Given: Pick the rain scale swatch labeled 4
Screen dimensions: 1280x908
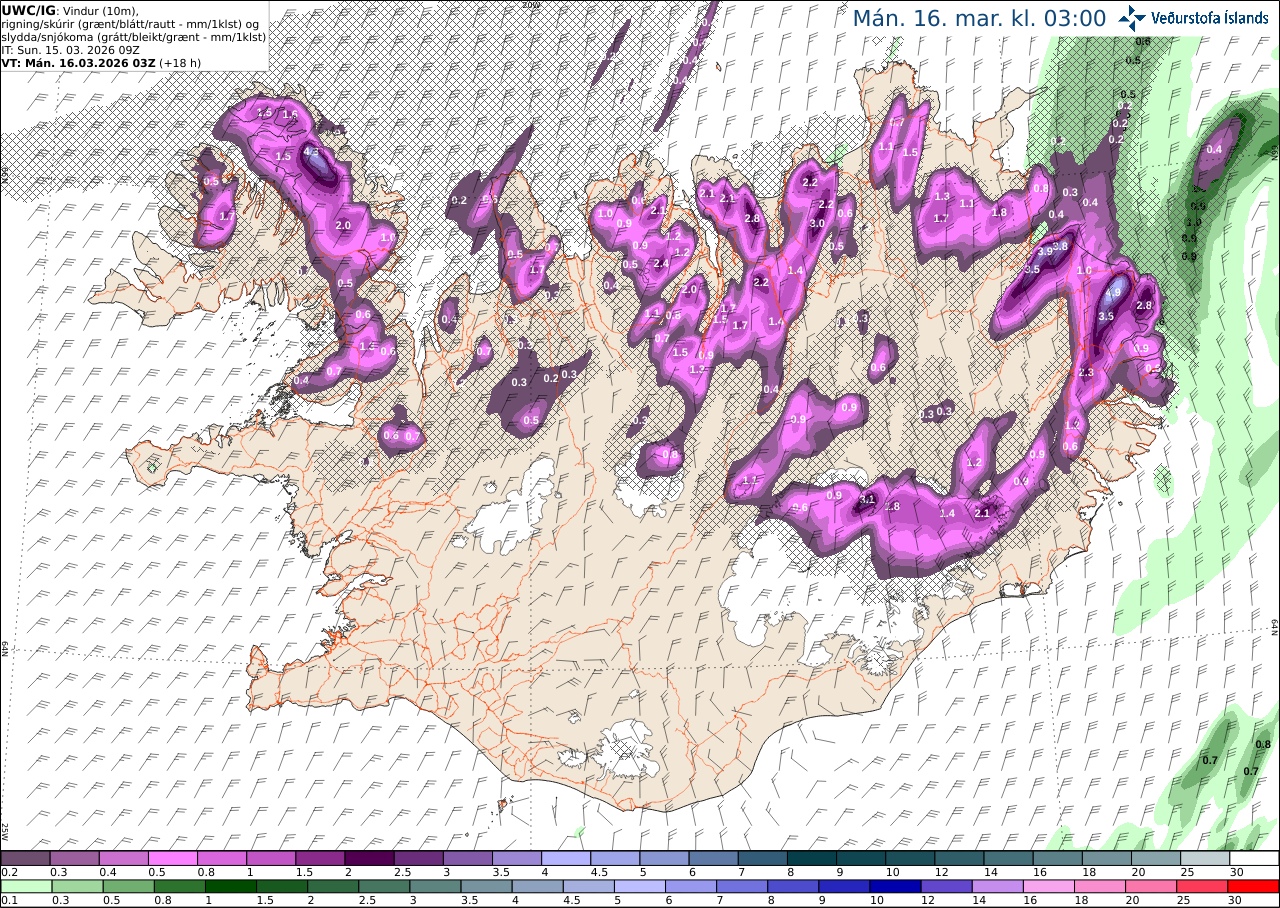Looking at the screenshot, I should (x=539, y=886).
